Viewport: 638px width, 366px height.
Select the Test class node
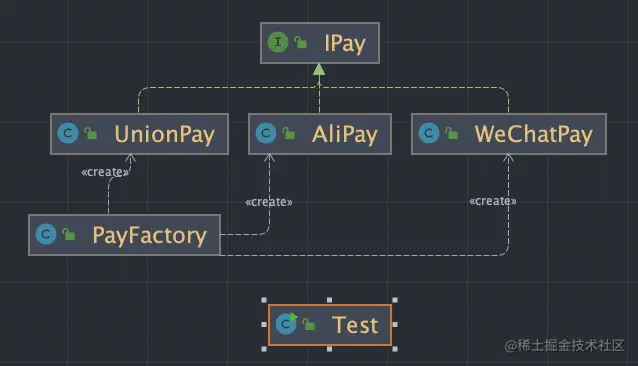point(330,325)
